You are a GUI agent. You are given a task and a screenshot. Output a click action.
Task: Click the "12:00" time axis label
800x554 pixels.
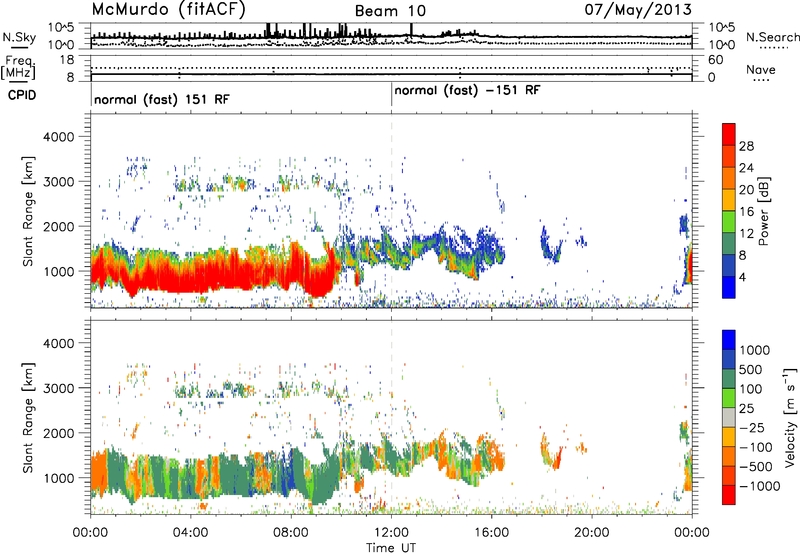(391, 533)
